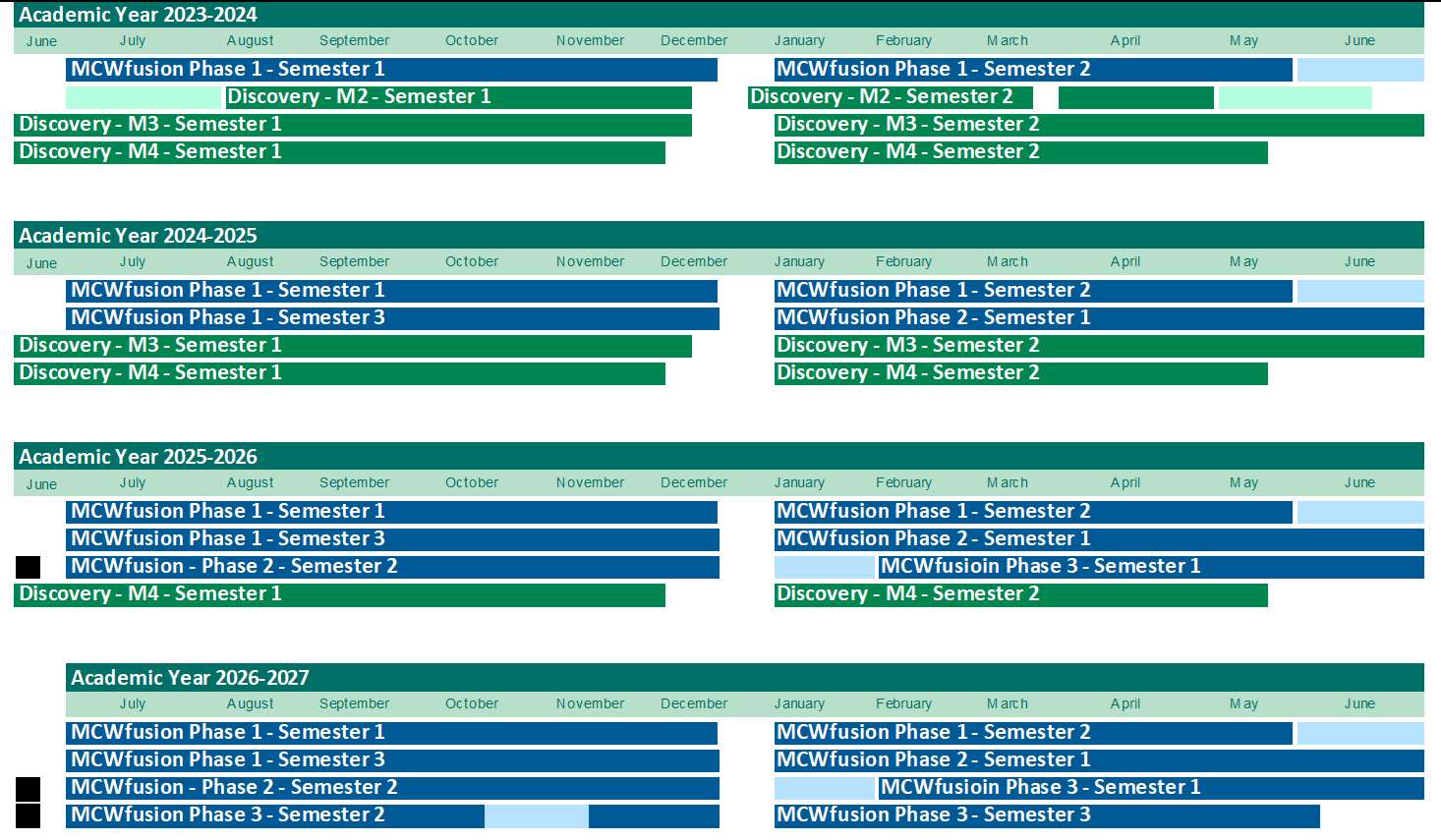Click light blue block under January in 2025-2026
Image resolution: width=1441 pixels, height=840 pixels.
tap(824, 567)
